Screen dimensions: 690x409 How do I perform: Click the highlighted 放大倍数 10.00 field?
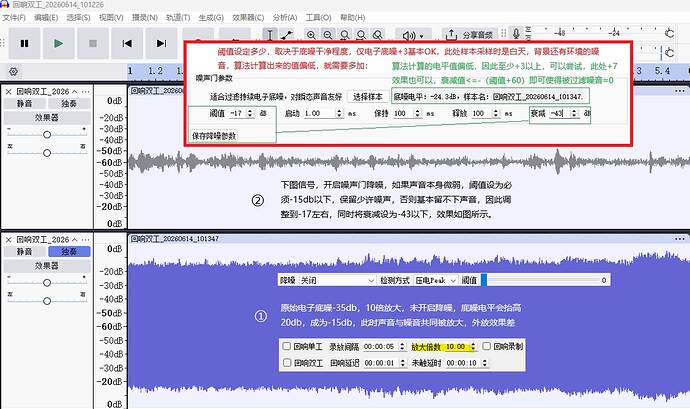(x=460, y=346)
